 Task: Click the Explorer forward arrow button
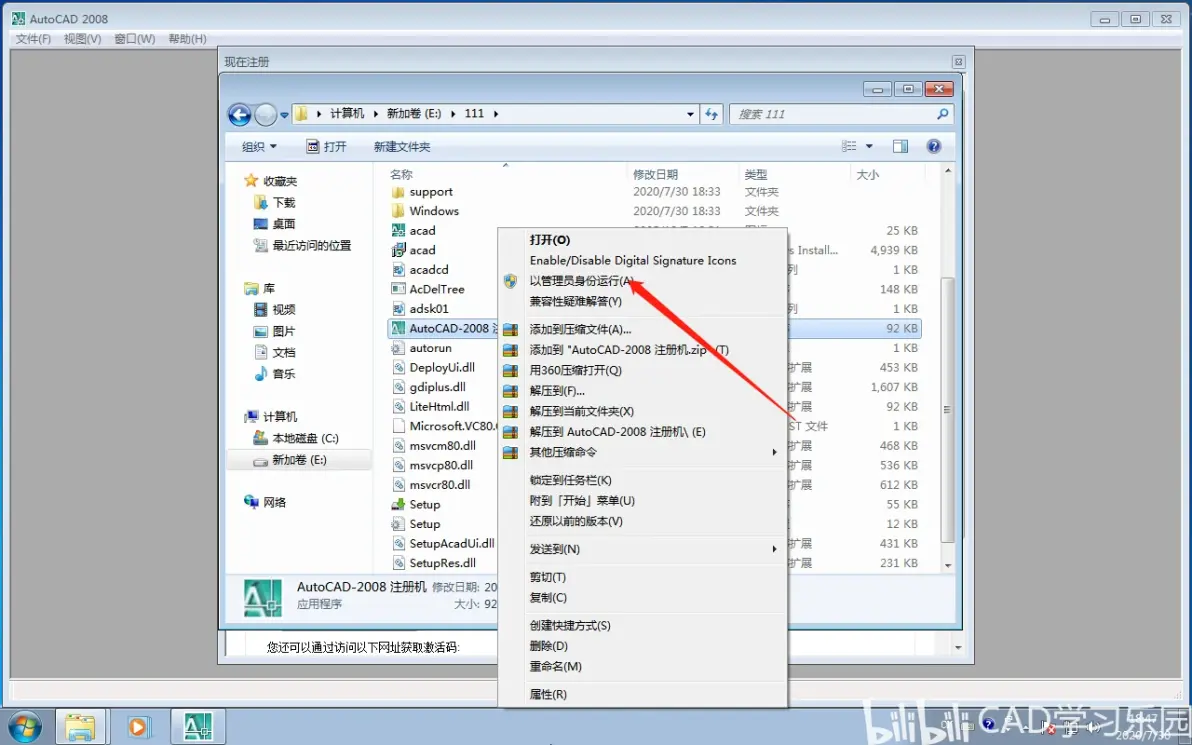(x=265, y=115)
